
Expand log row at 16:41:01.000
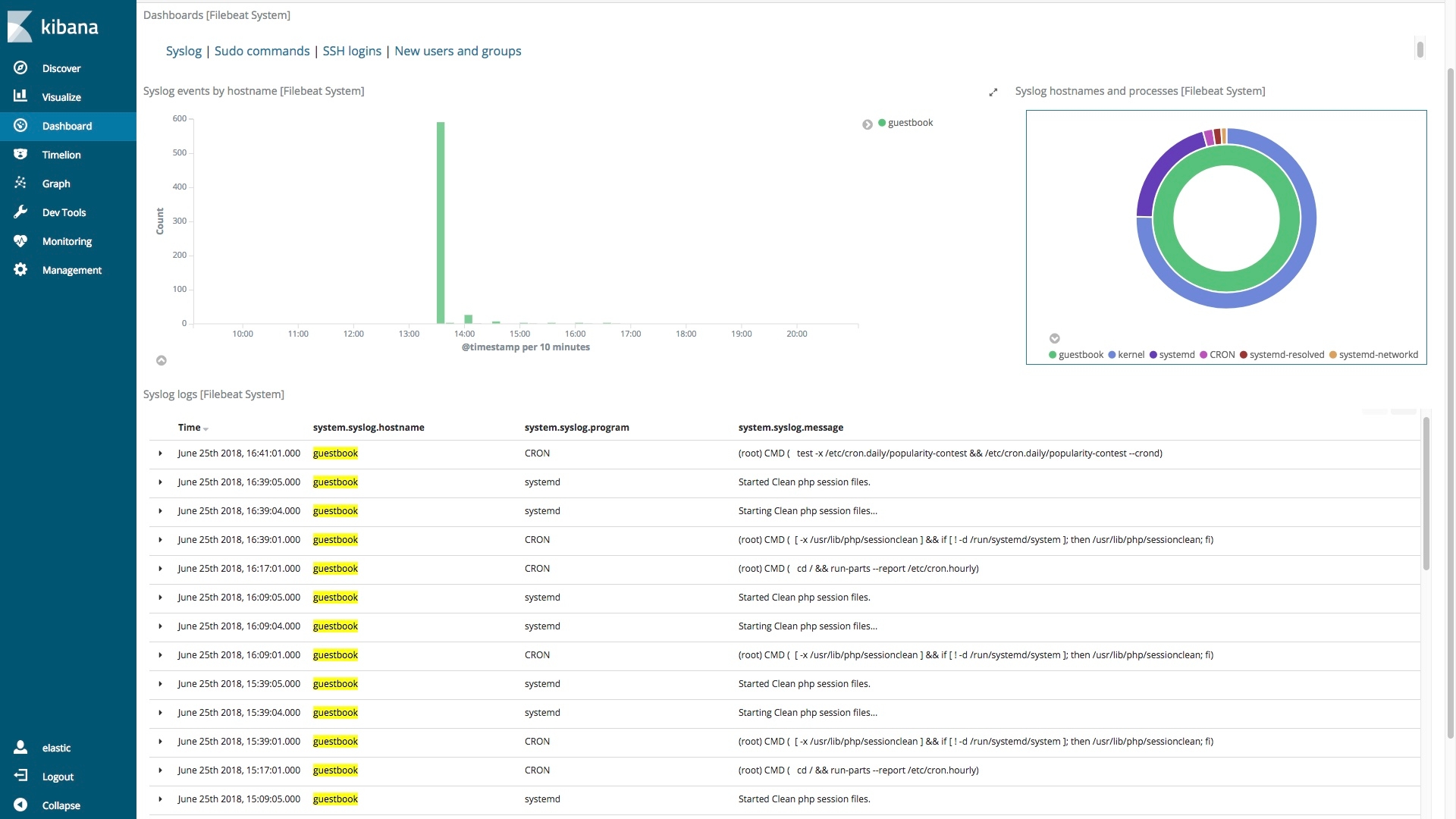(160, 453)
